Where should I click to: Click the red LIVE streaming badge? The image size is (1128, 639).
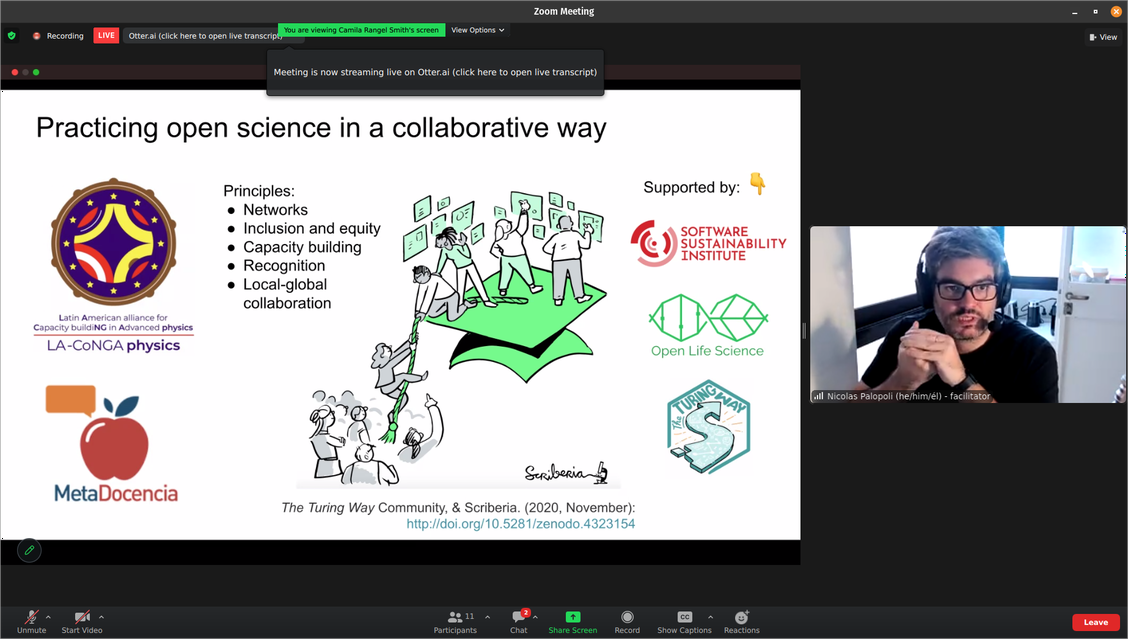106,35
